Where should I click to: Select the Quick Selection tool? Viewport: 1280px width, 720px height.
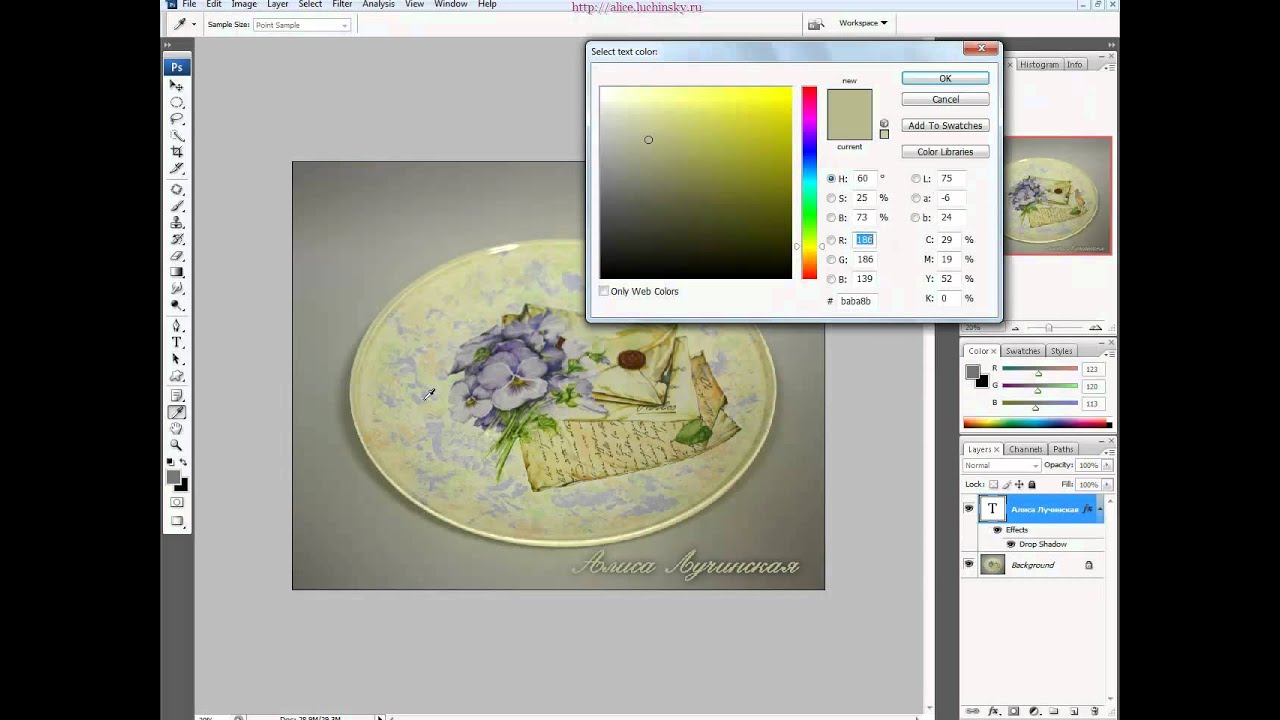click(177, 135)
